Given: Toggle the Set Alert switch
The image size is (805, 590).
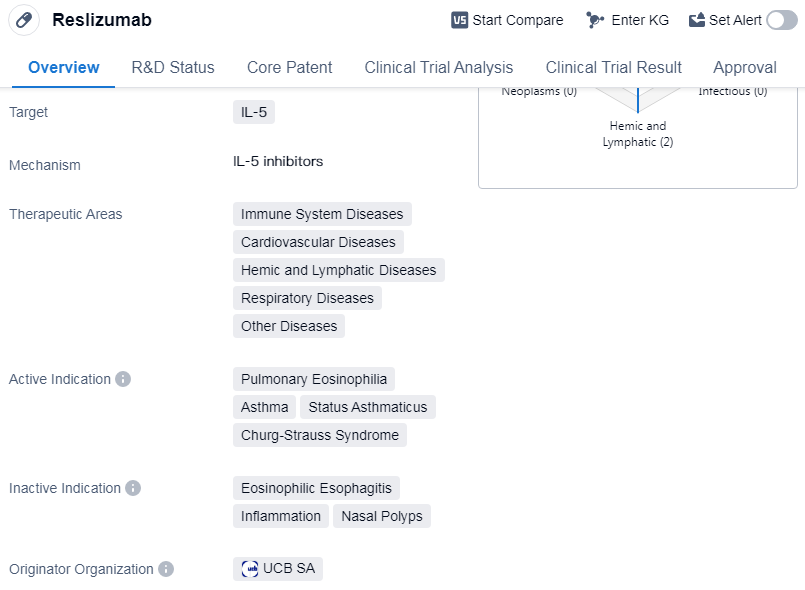Looking at the screenshot, I should tap(782, 20).
